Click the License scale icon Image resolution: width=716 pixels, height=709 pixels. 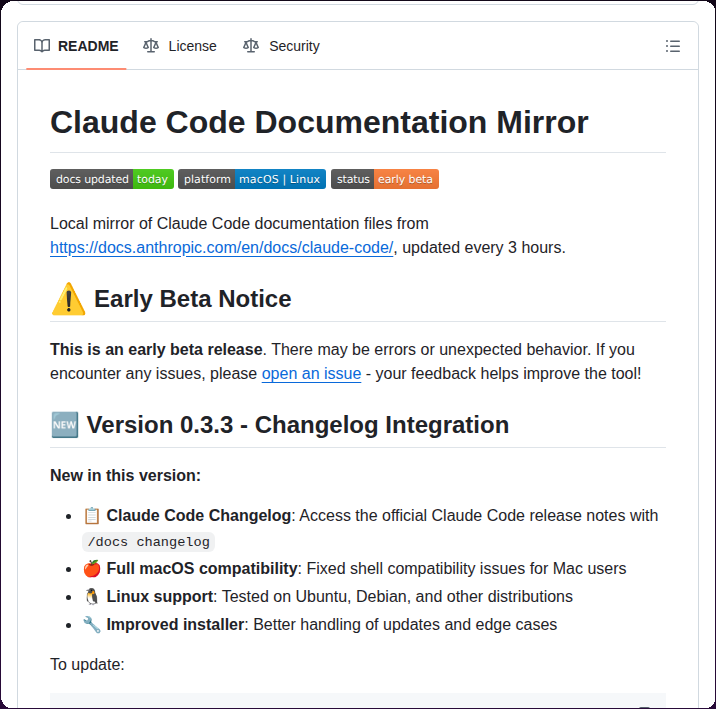[151, 46]
